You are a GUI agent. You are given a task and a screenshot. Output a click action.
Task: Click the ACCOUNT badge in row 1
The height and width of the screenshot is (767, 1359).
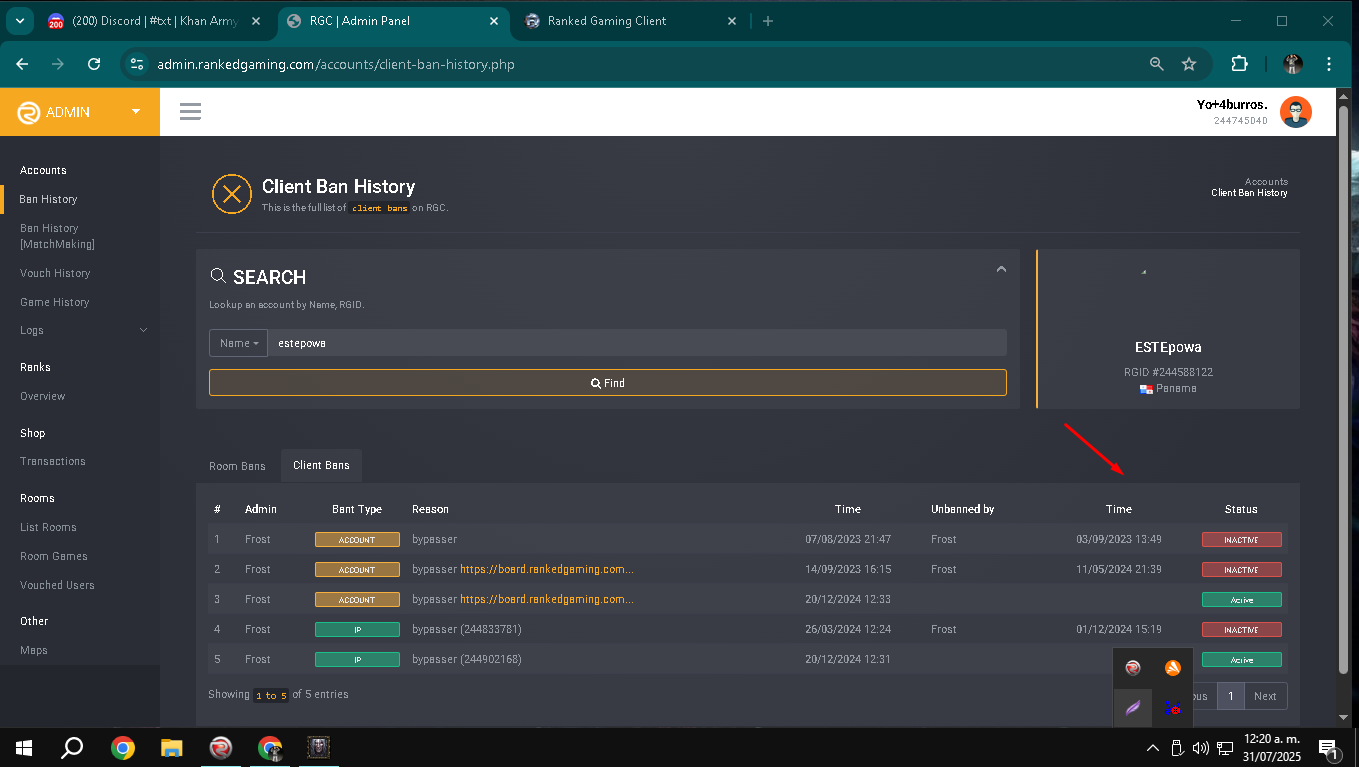(357, 540)
